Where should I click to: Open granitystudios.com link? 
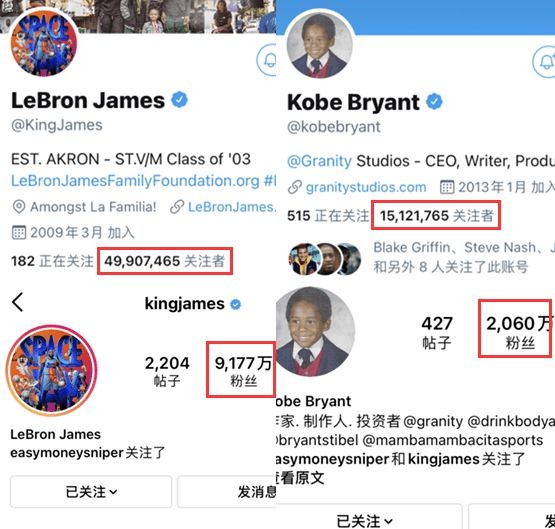366,187
